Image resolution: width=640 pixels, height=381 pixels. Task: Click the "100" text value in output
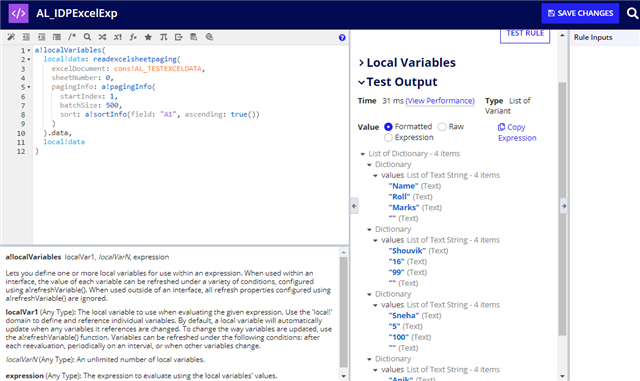coord(398,337)
